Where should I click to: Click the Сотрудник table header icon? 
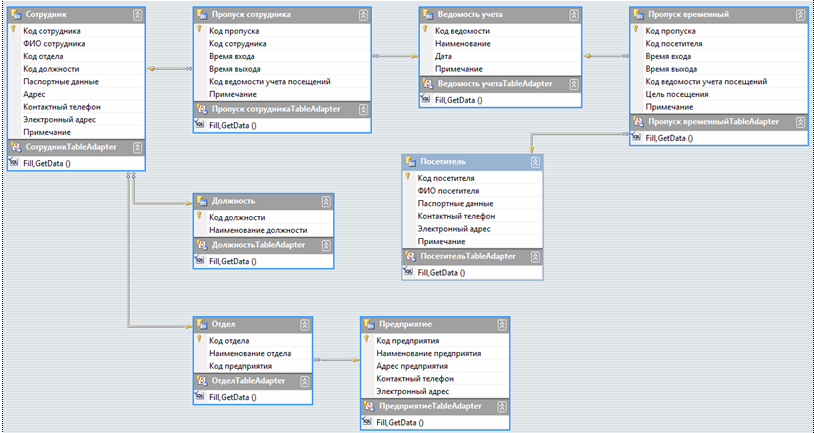point(15,16)
